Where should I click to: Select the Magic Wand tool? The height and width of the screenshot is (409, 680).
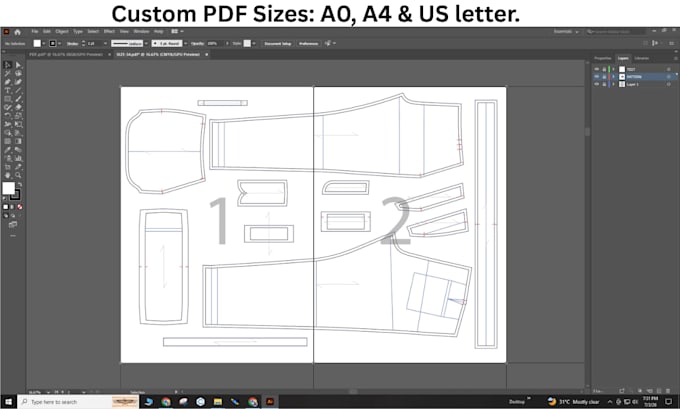(x=7, y=74)
